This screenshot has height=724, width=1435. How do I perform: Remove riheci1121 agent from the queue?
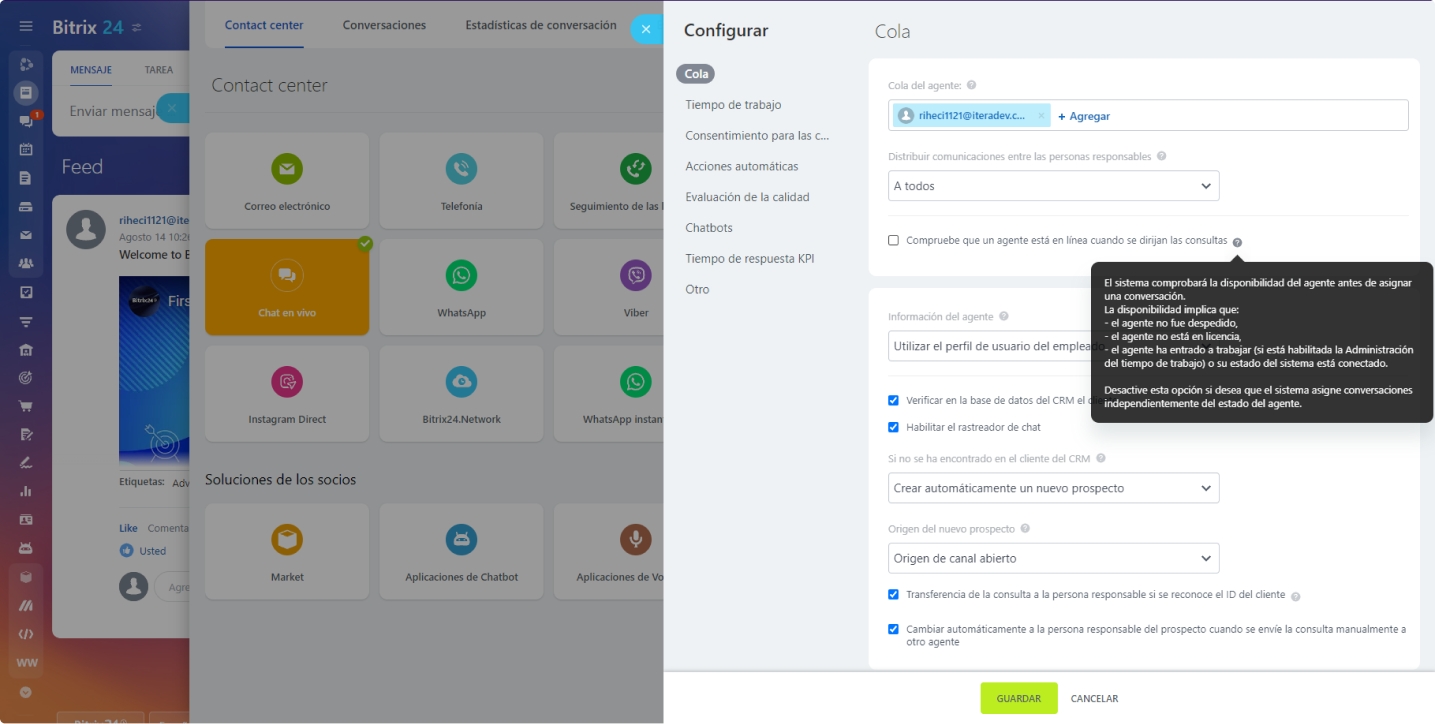point(1041,116)
